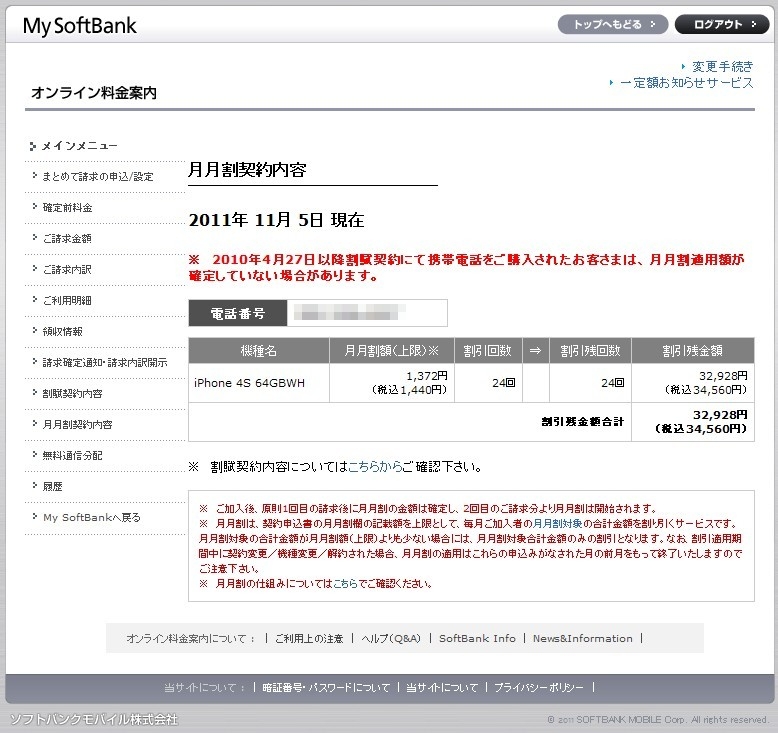This screenshot has width=778, height=733.
Task: Click 割引残回数 column header
Action: (590, 351)
